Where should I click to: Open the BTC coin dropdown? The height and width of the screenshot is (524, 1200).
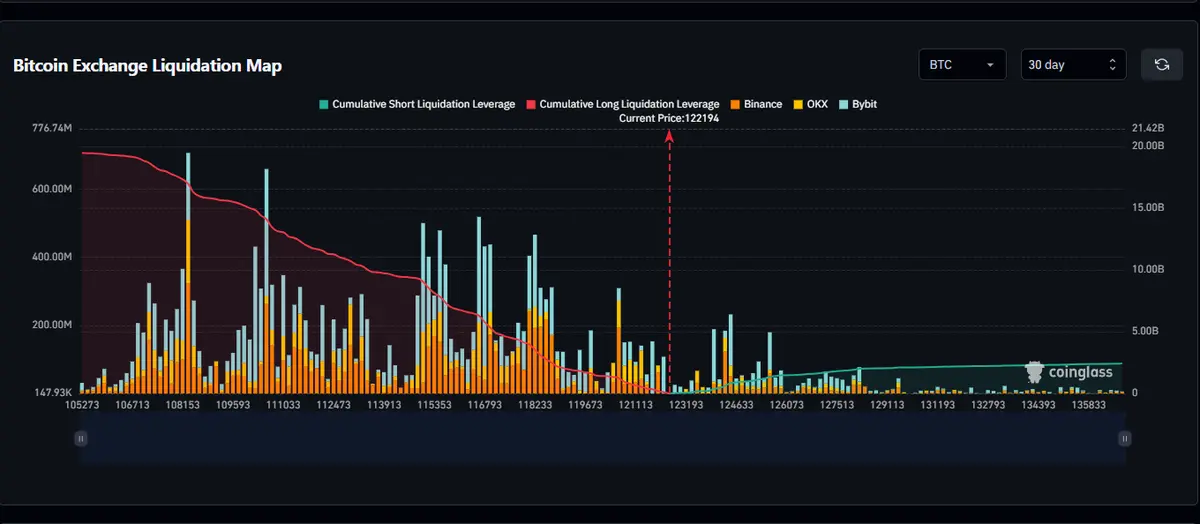pos(961,65)
